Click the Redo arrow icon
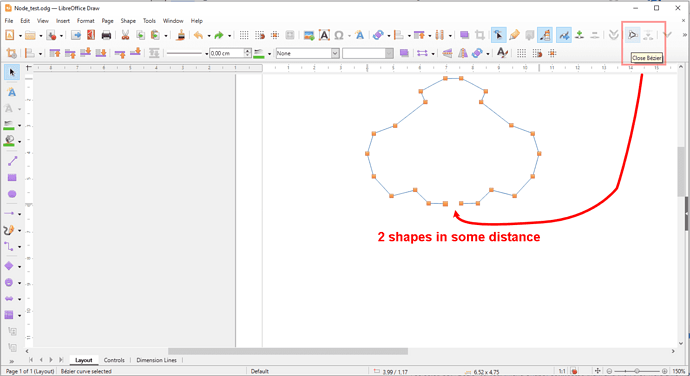Image resolution: width=690 pixels, height=376 pixels. pos(219,35)
